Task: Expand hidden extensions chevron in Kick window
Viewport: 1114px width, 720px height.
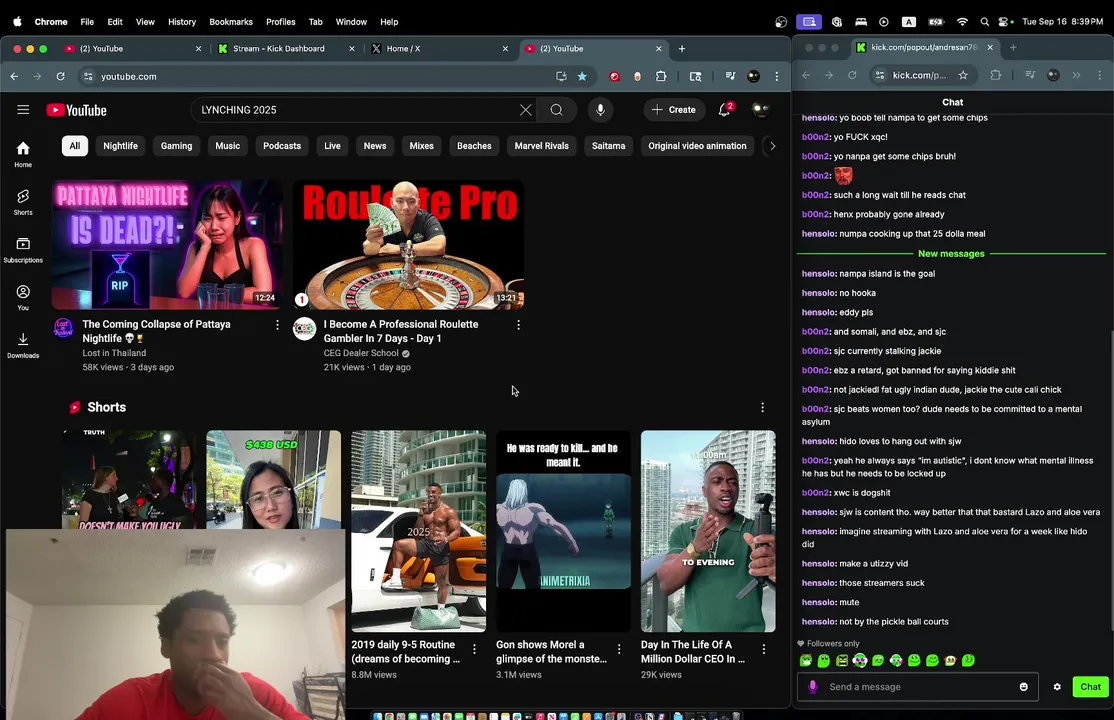Action: pyautogui.click(x=1076, y=75)
